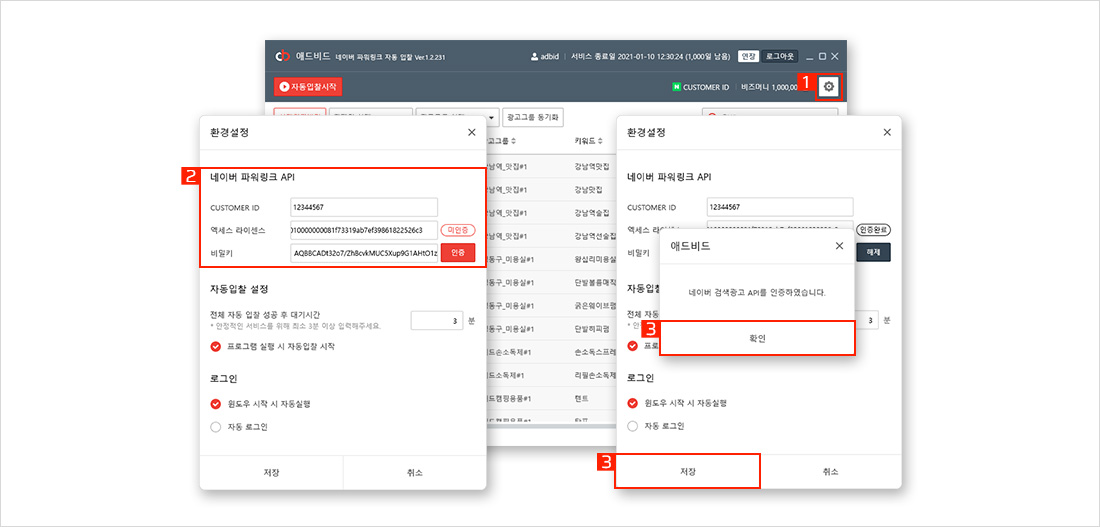Maximize the 애드비드 main window

tap(822, 56)
